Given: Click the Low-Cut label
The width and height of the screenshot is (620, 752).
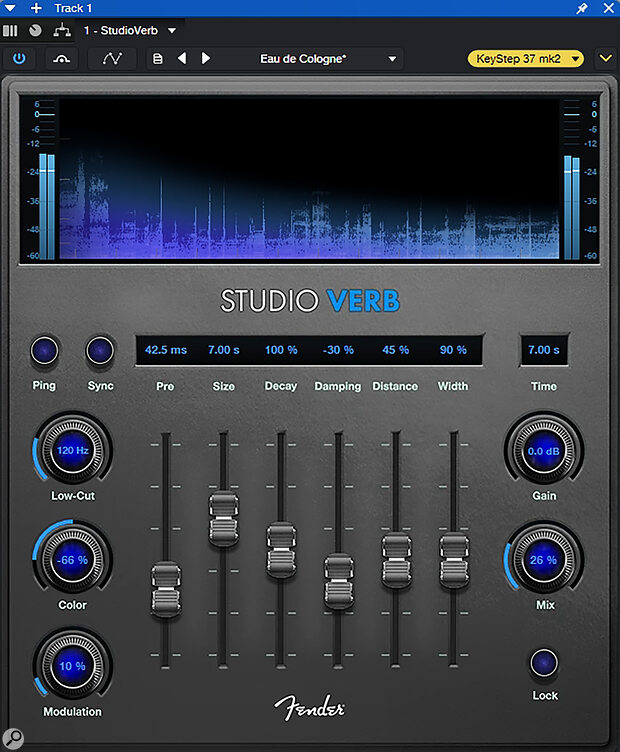Looking at the screenshot, I should (x=73, y=496).
